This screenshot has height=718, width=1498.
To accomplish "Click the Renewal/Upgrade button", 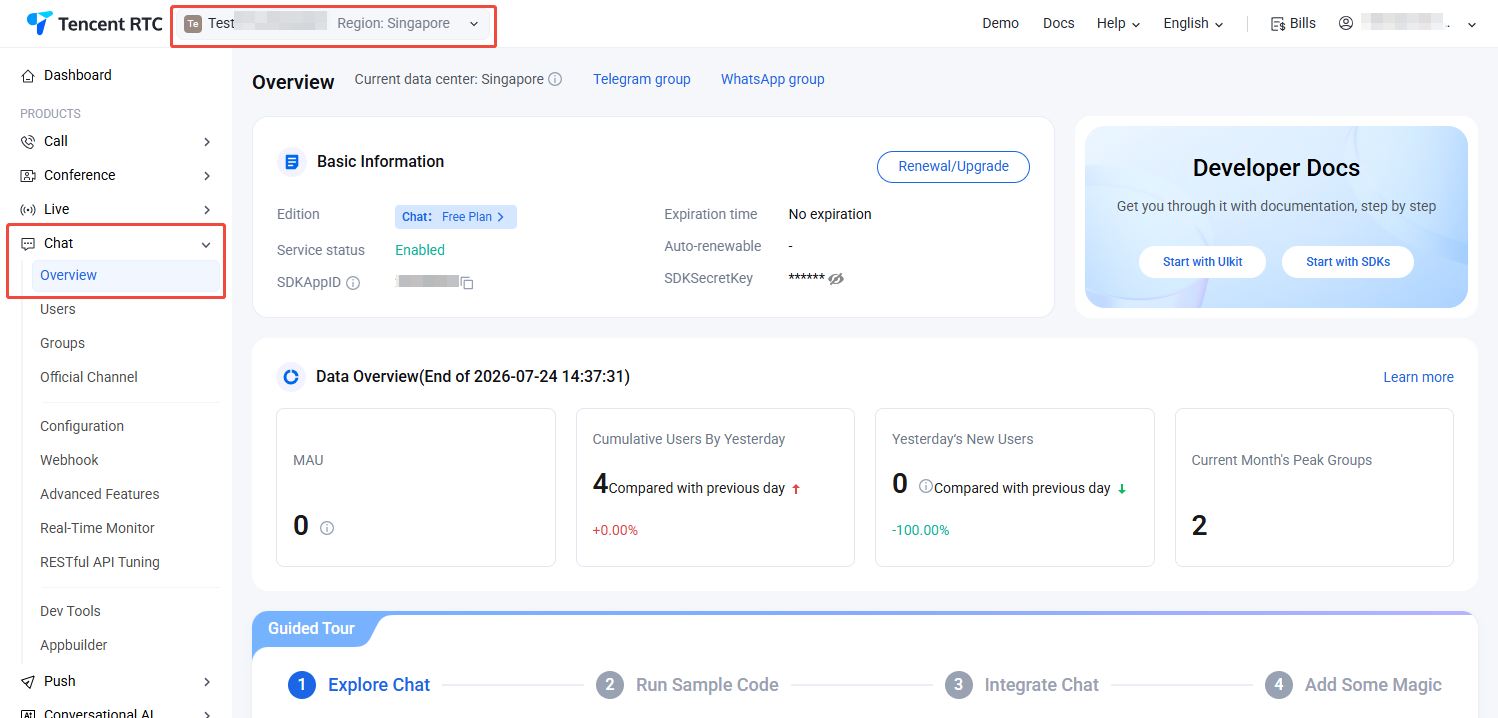I will click(x=953, y=167).
